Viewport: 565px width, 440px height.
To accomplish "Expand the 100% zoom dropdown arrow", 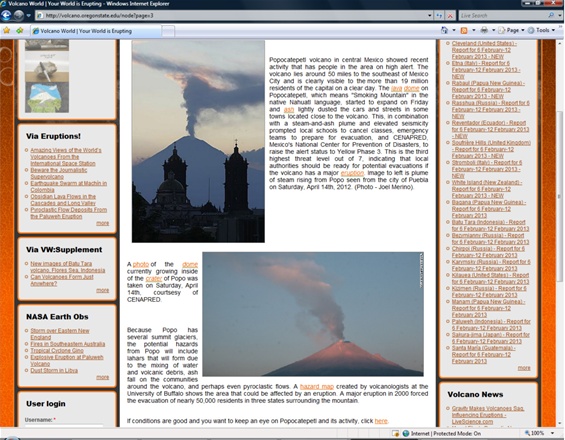I will (x=552, y=433).
